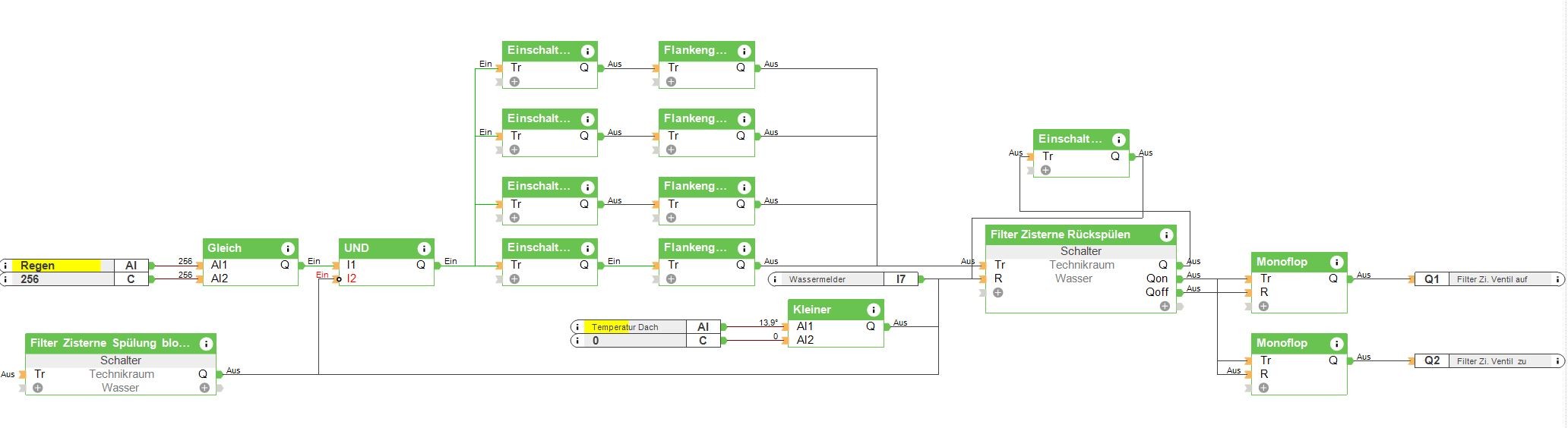Click AI1 input on Kleiner block
The height and width of the screenshot is (428, 1568).
click(805, 326)
